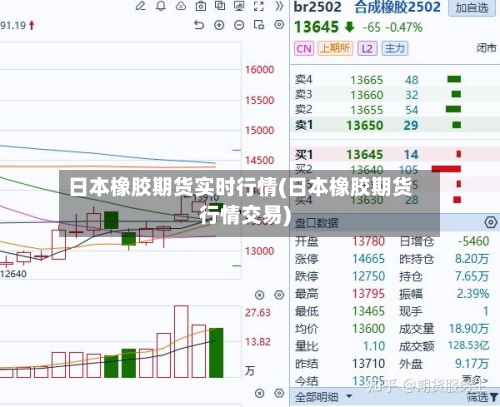Close the volume sub-chart panel
Viewport: 500px width, 407px height.
(259, 393)
